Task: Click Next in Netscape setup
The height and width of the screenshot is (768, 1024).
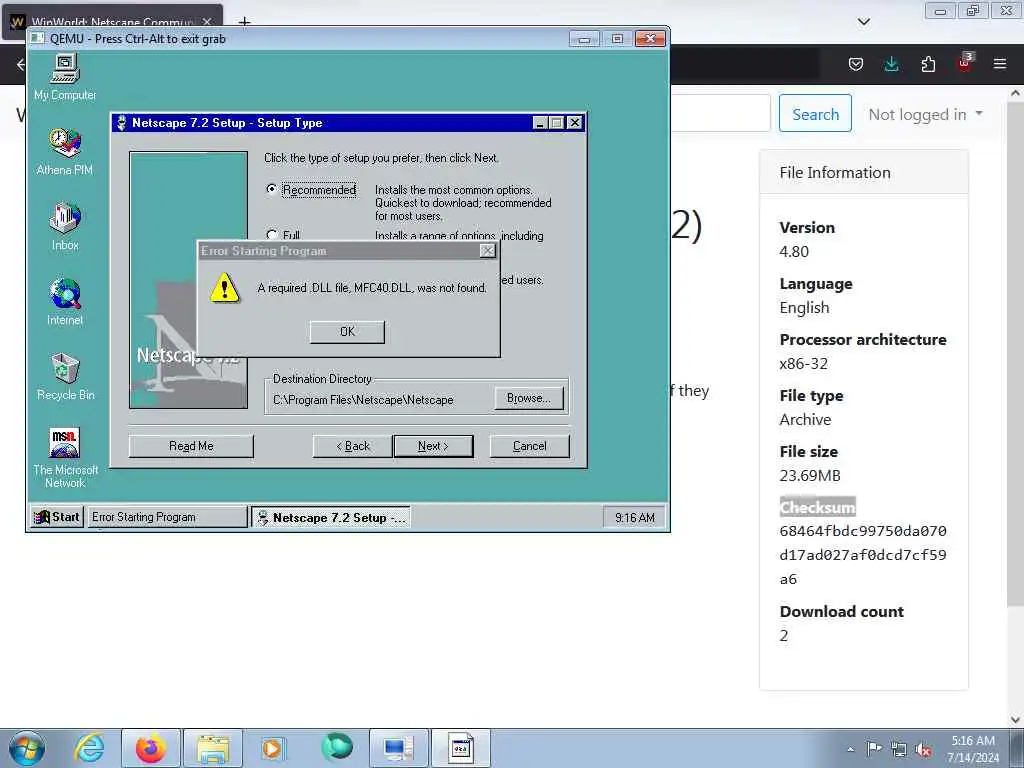Action: pyautogui.click(x=433, y=446)
